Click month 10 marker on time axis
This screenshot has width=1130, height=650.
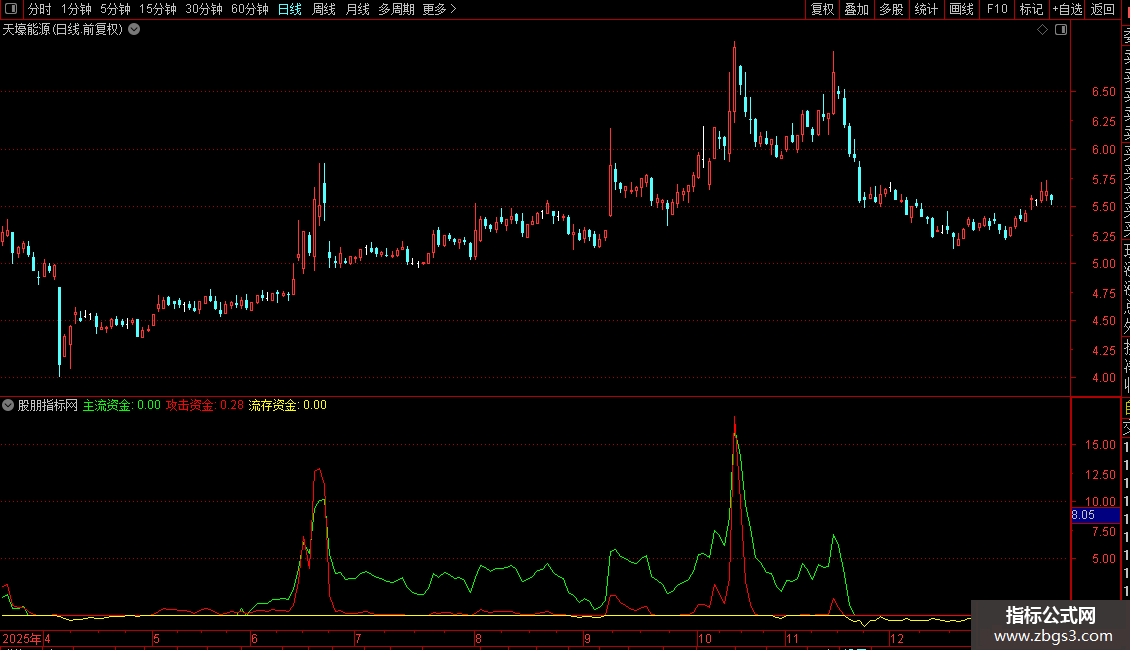705,638
